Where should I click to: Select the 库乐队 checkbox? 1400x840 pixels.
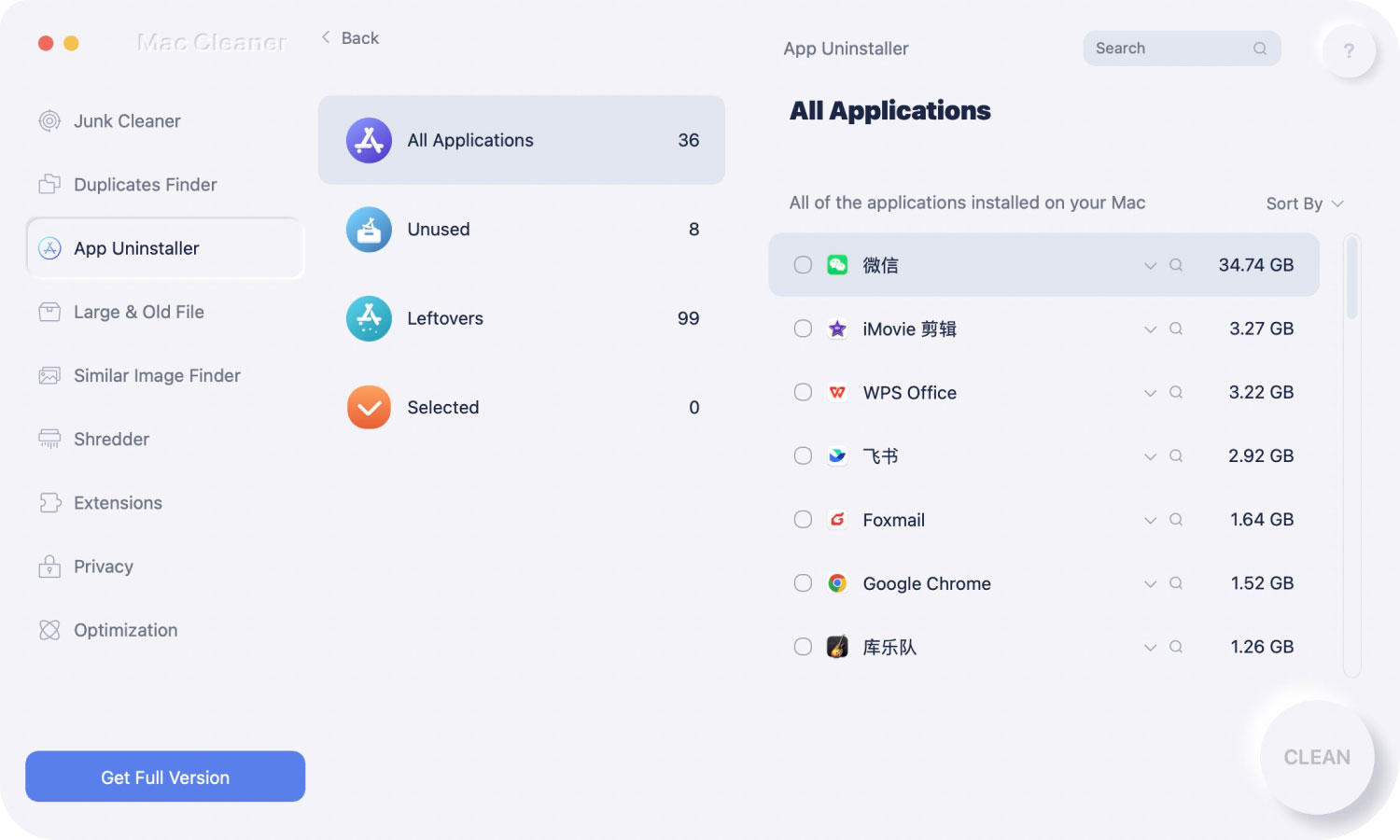803,647
